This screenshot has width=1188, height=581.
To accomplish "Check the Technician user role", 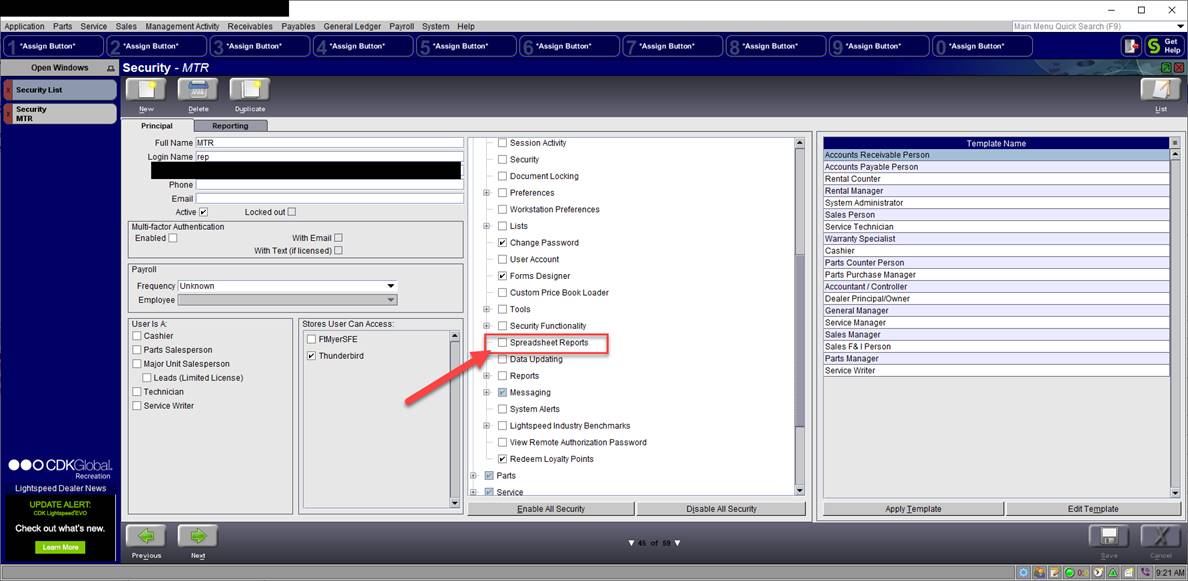I will coord(136,392).
